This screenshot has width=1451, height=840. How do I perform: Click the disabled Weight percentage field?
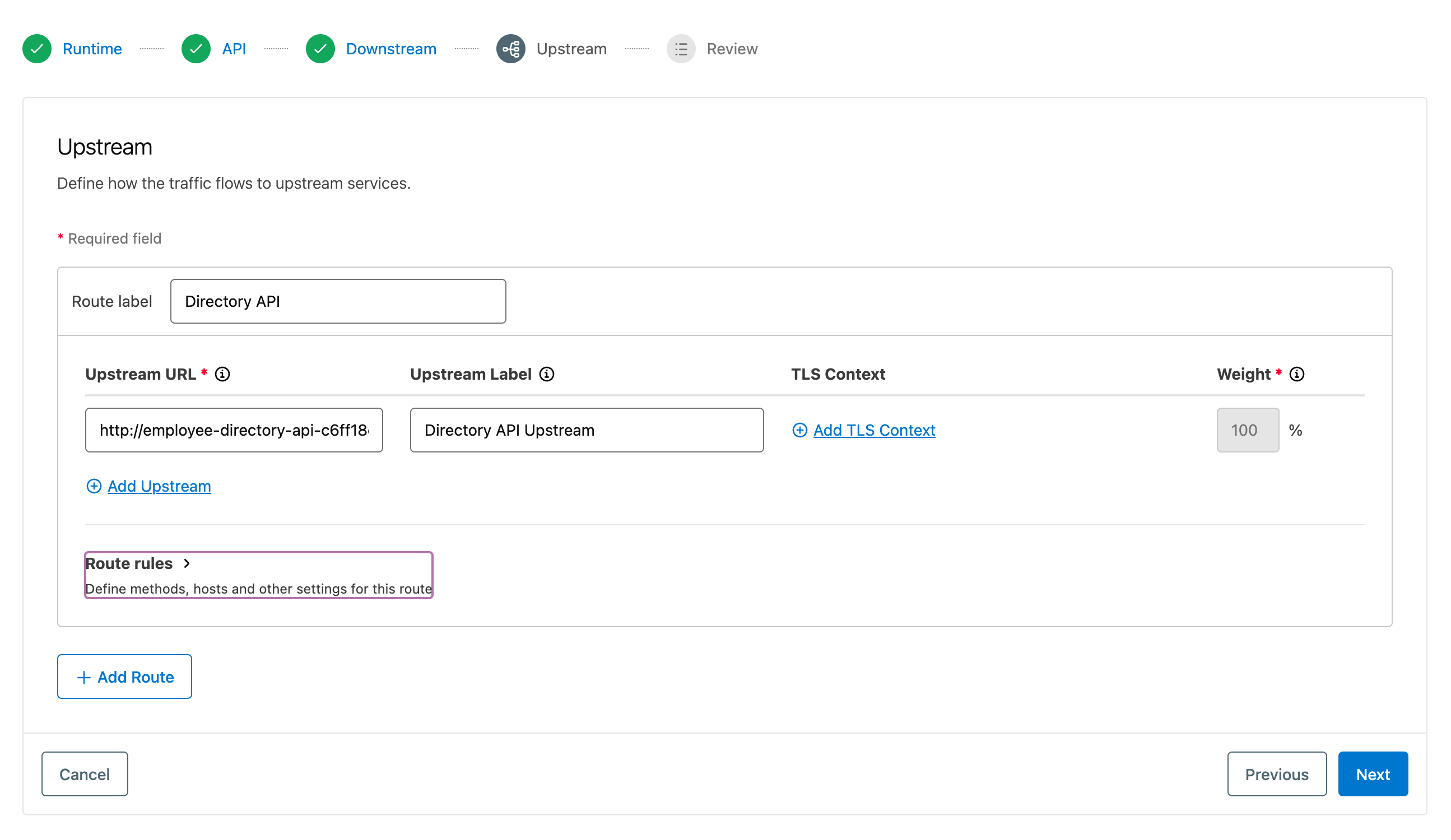pos(1248,430)
